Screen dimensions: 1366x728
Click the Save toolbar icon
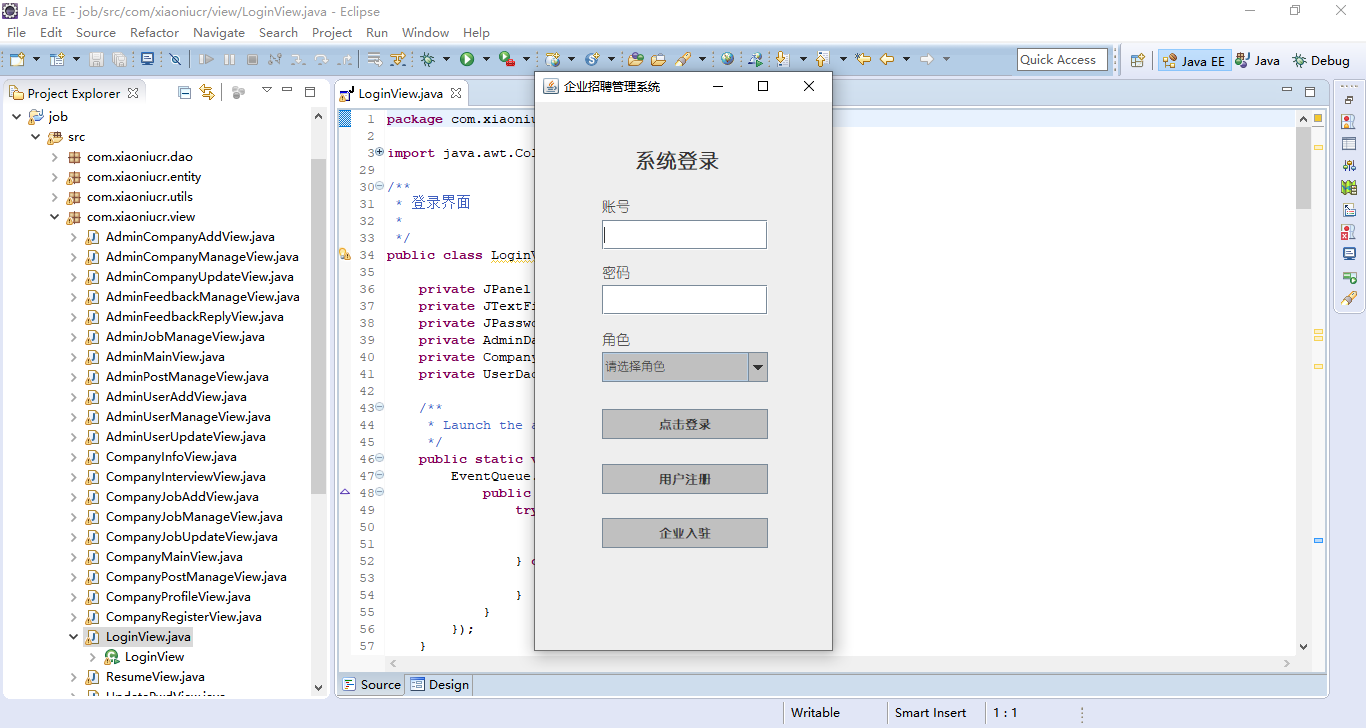click(x=96, y=59)
